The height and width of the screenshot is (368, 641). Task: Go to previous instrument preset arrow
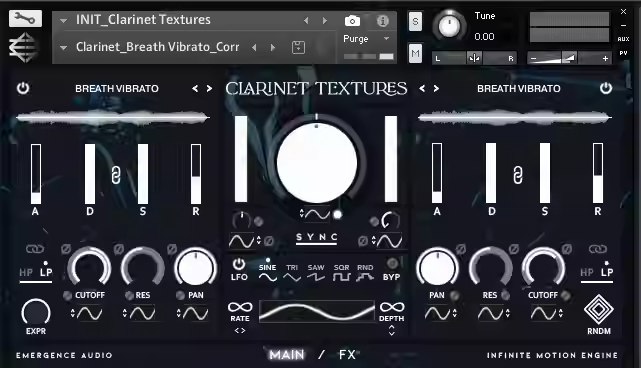[306, 20]
